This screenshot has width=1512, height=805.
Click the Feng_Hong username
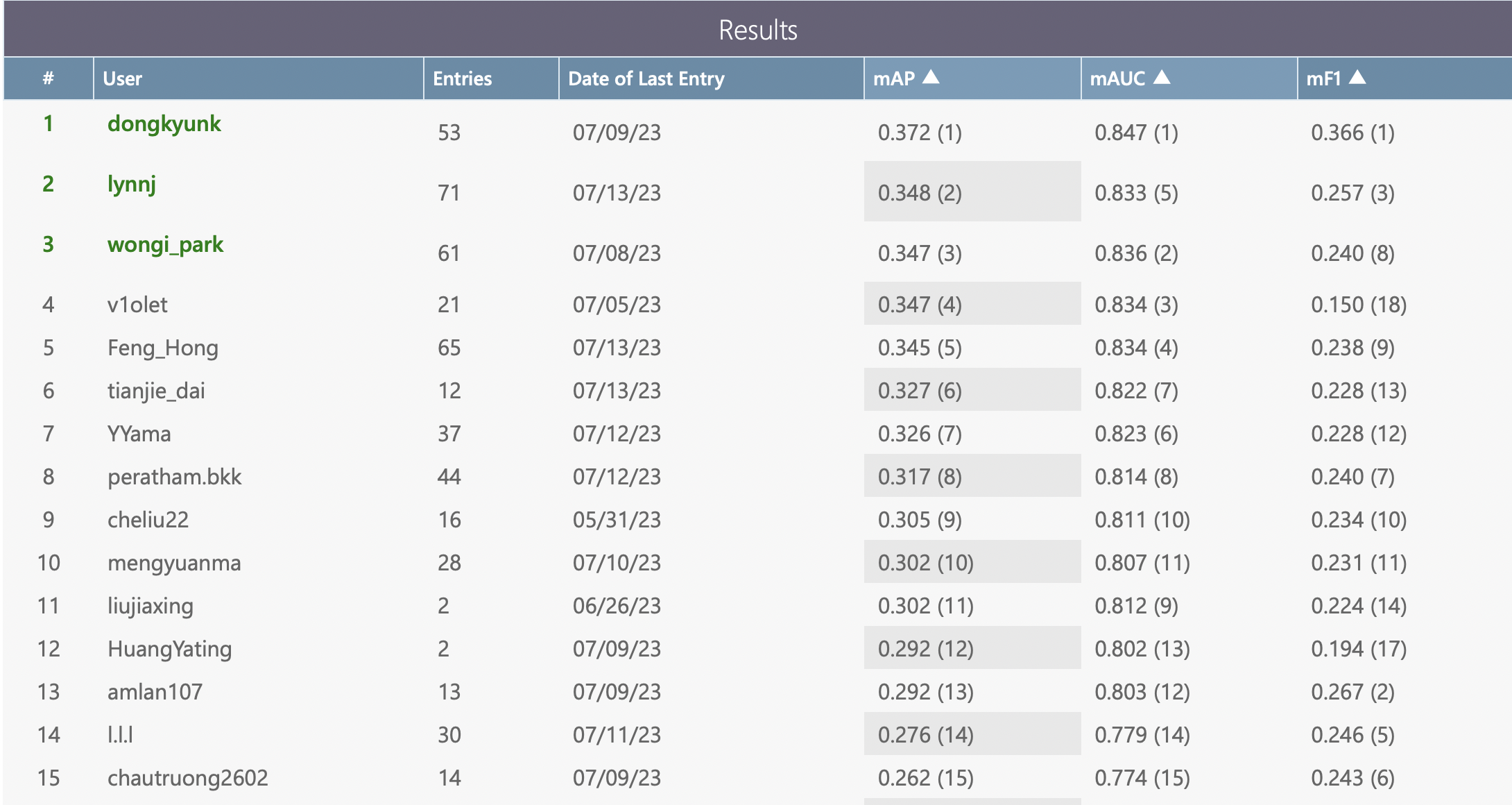click(x=162, y=348)
